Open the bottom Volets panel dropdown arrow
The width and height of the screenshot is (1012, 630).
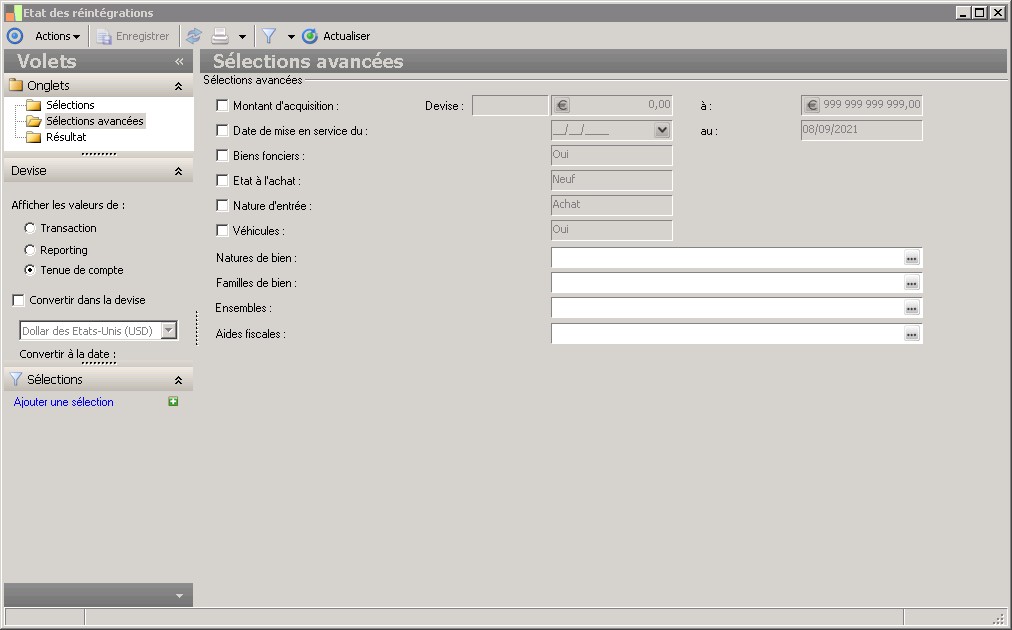coord(179,596)
